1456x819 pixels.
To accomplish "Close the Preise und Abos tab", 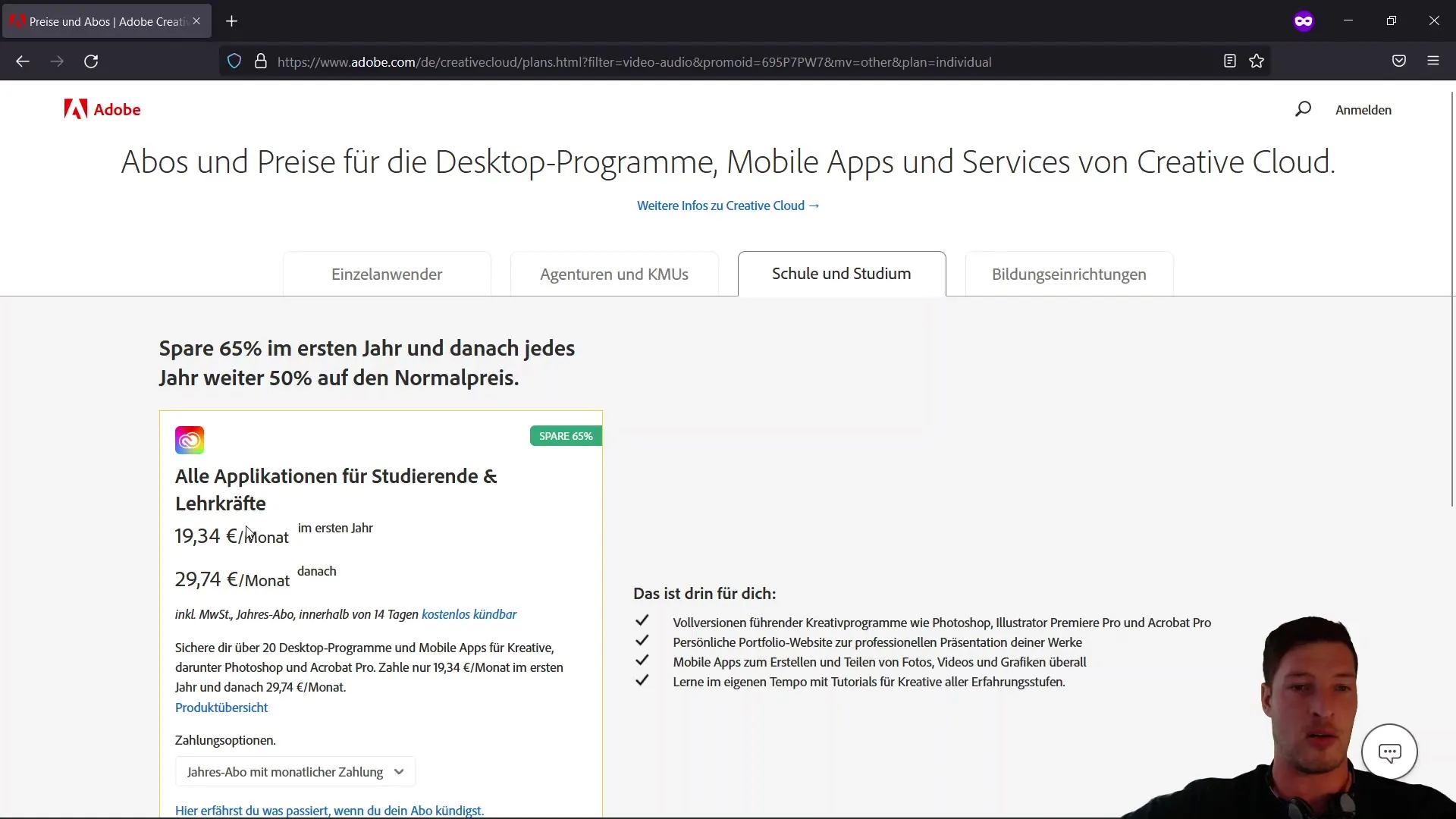I will coord(196,21).
